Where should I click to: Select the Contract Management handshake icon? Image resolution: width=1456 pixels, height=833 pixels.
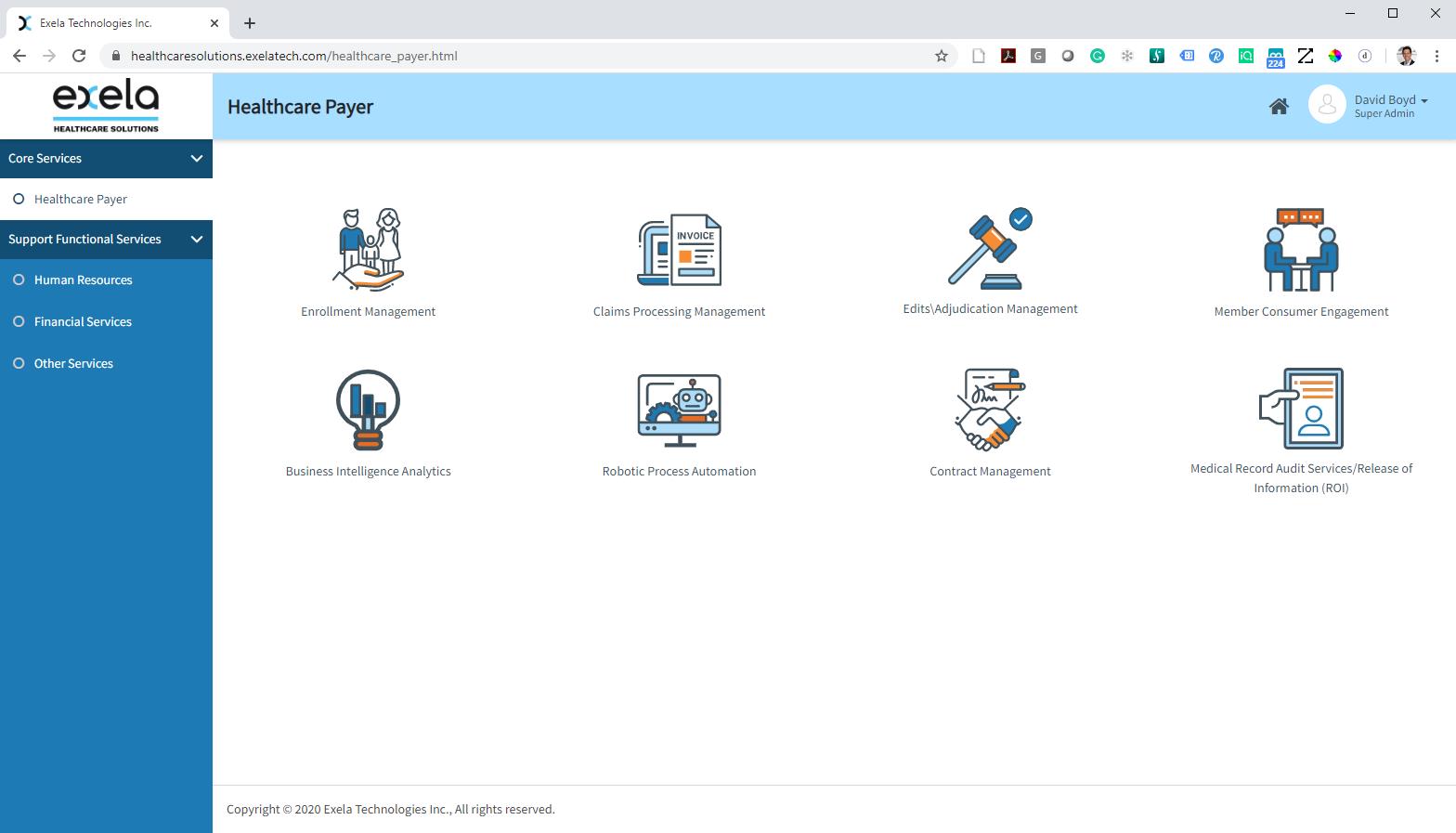990,410
